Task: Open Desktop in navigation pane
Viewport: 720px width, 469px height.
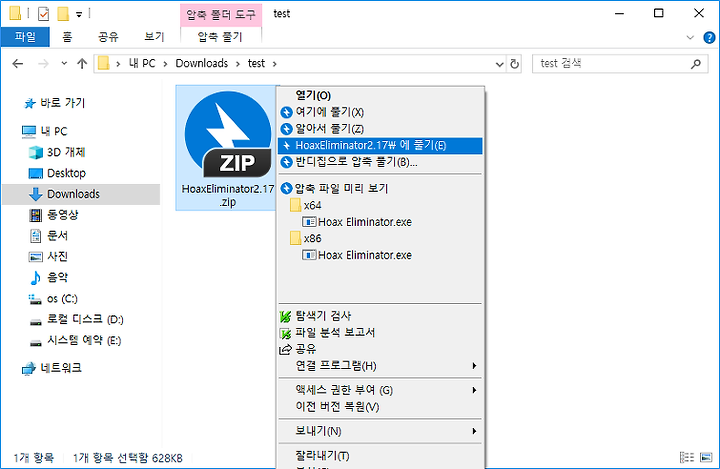Action: 66,173
